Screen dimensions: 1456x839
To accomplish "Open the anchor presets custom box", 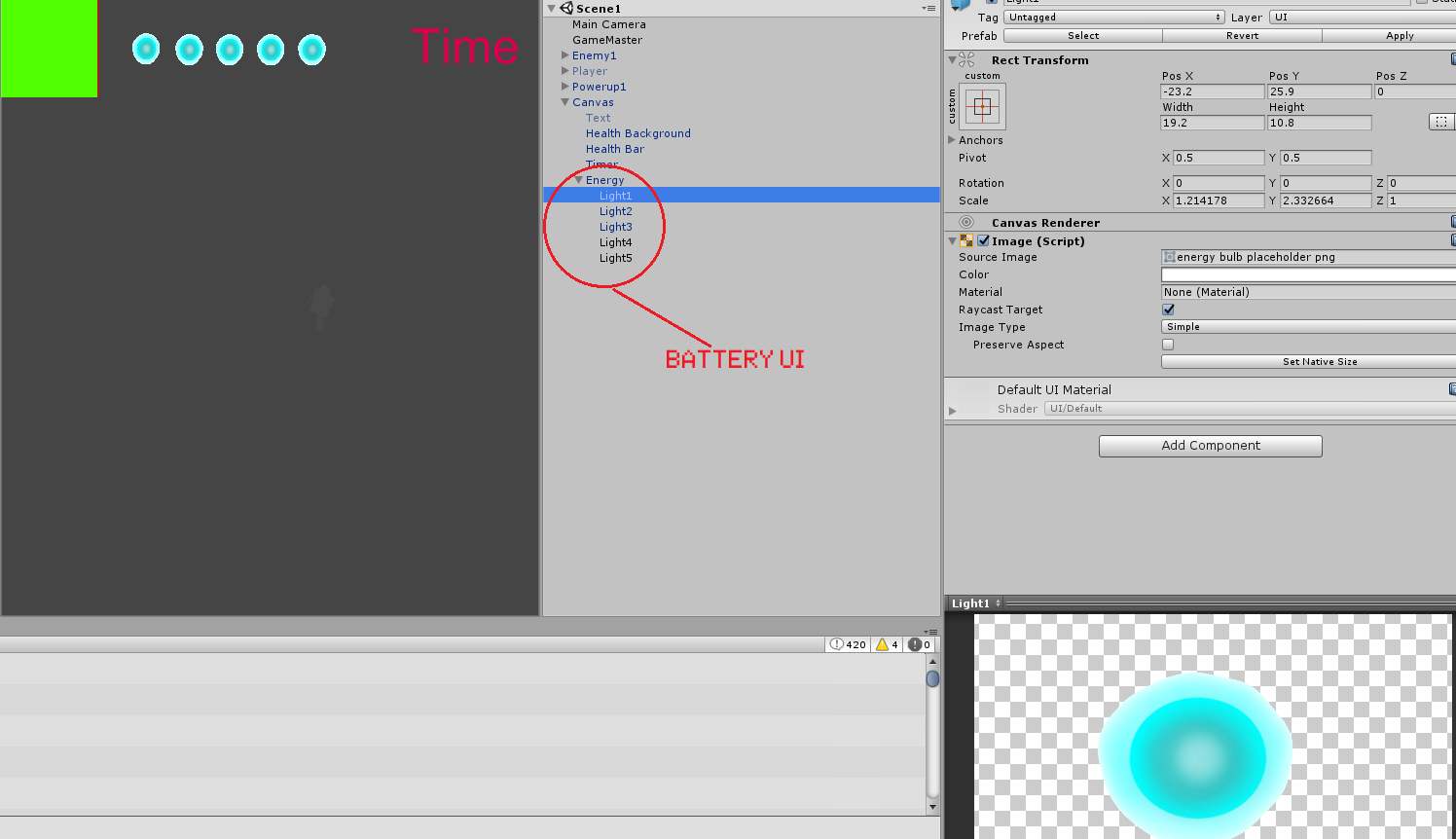I will point(982,107).
